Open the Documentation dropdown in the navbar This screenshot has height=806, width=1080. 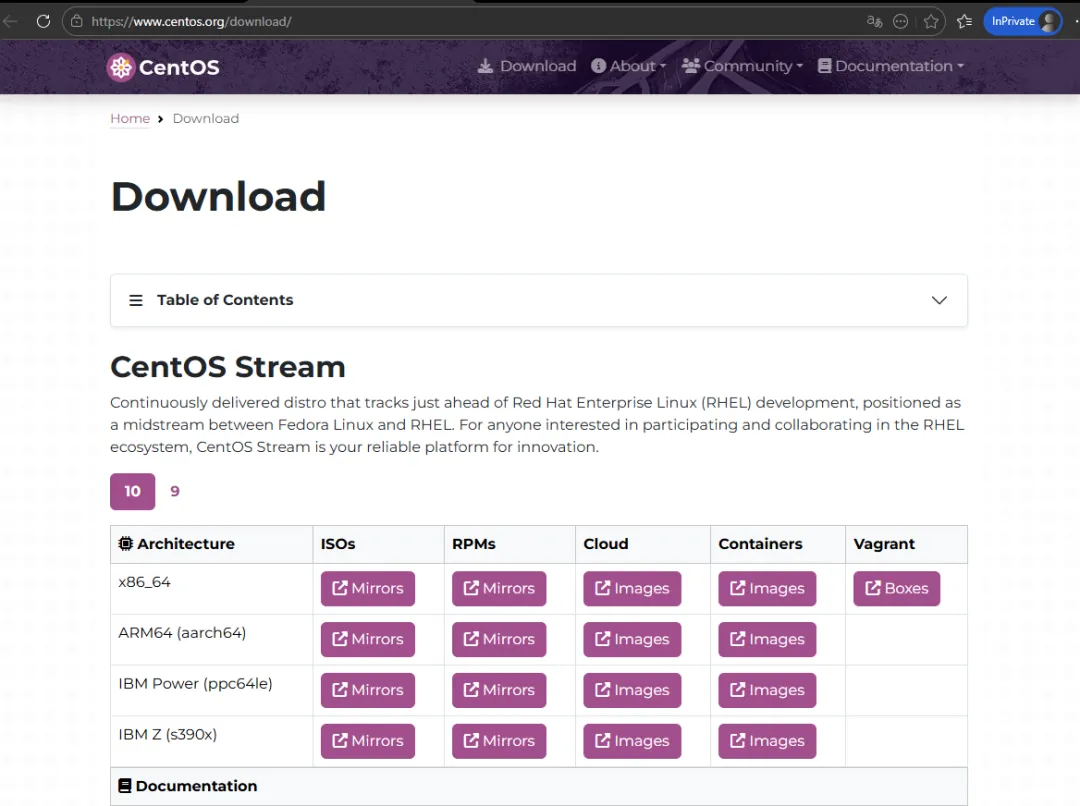click(x=891, y=66)
